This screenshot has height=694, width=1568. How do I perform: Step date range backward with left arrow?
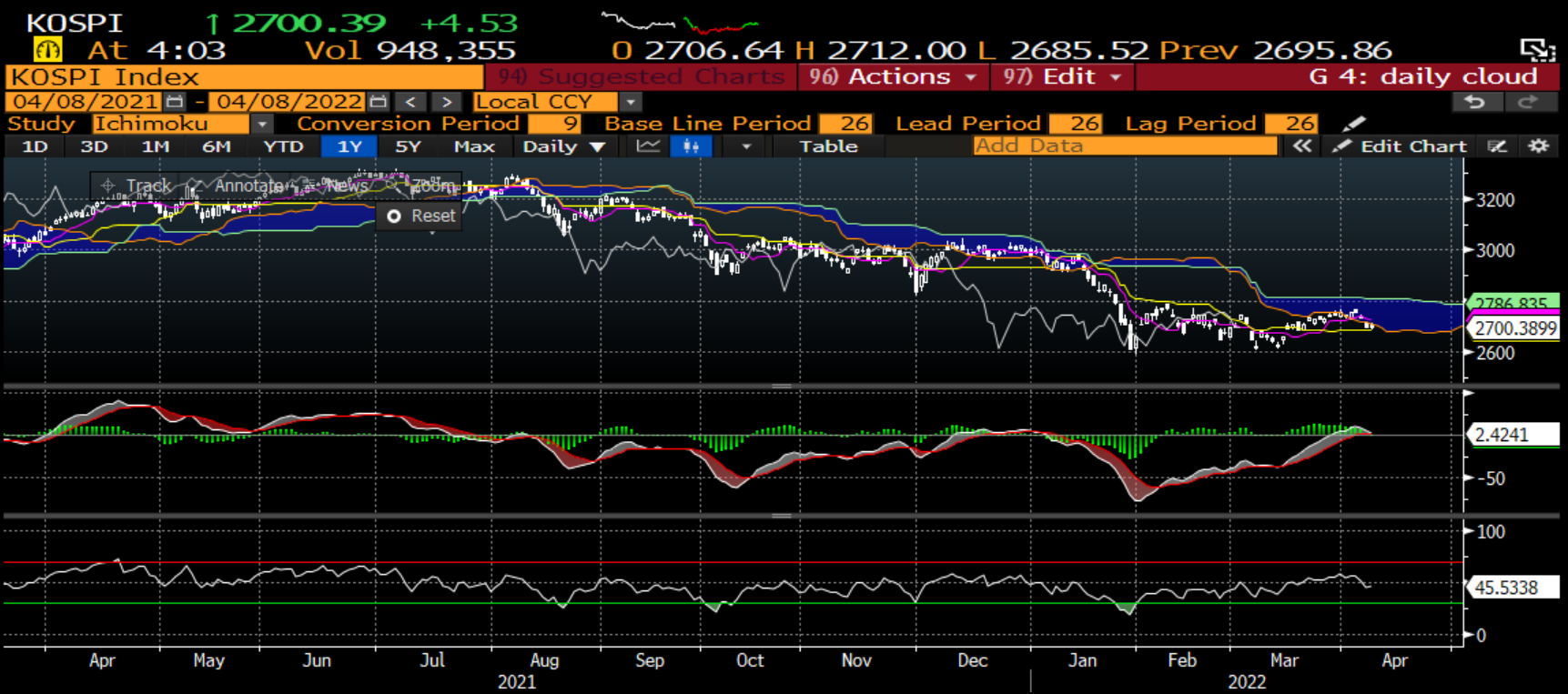point(410,102)
